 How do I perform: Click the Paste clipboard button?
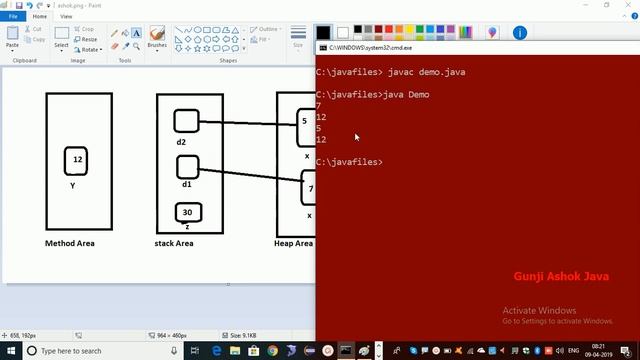point(12,36)
